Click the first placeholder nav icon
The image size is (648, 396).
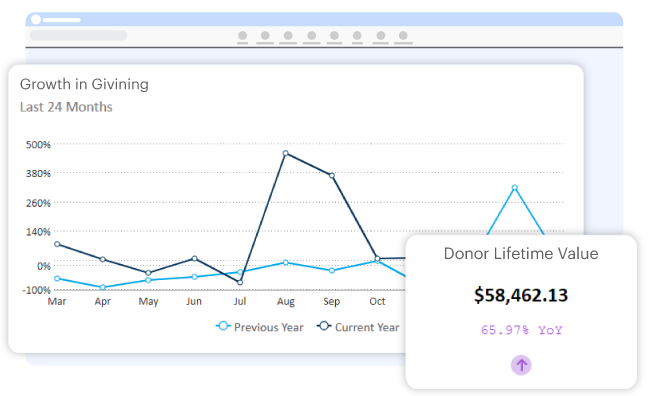pos(243,37)
